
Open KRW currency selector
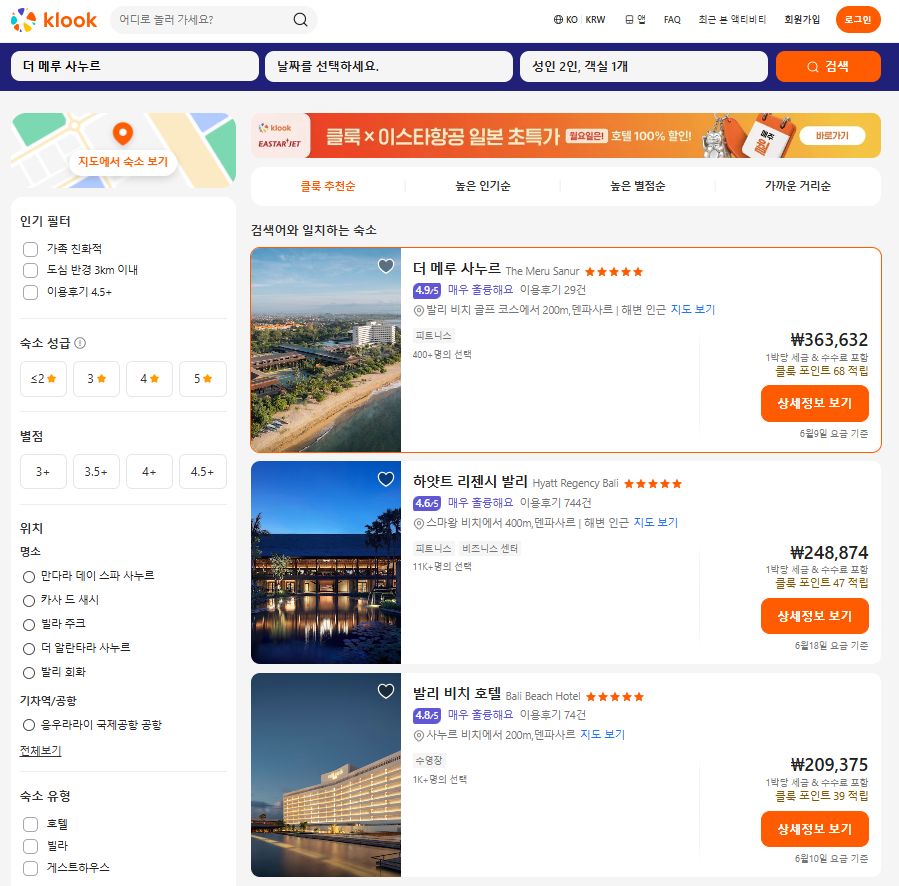click(595, 19)
